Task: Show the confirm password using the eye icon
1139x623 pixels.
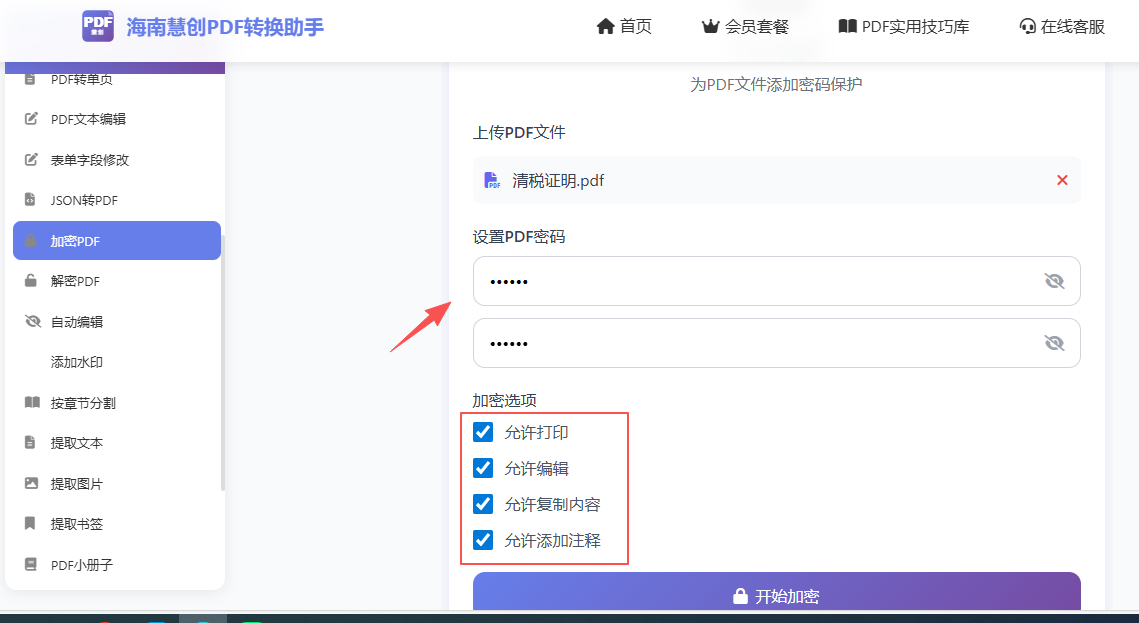Action: (1054, 343)
